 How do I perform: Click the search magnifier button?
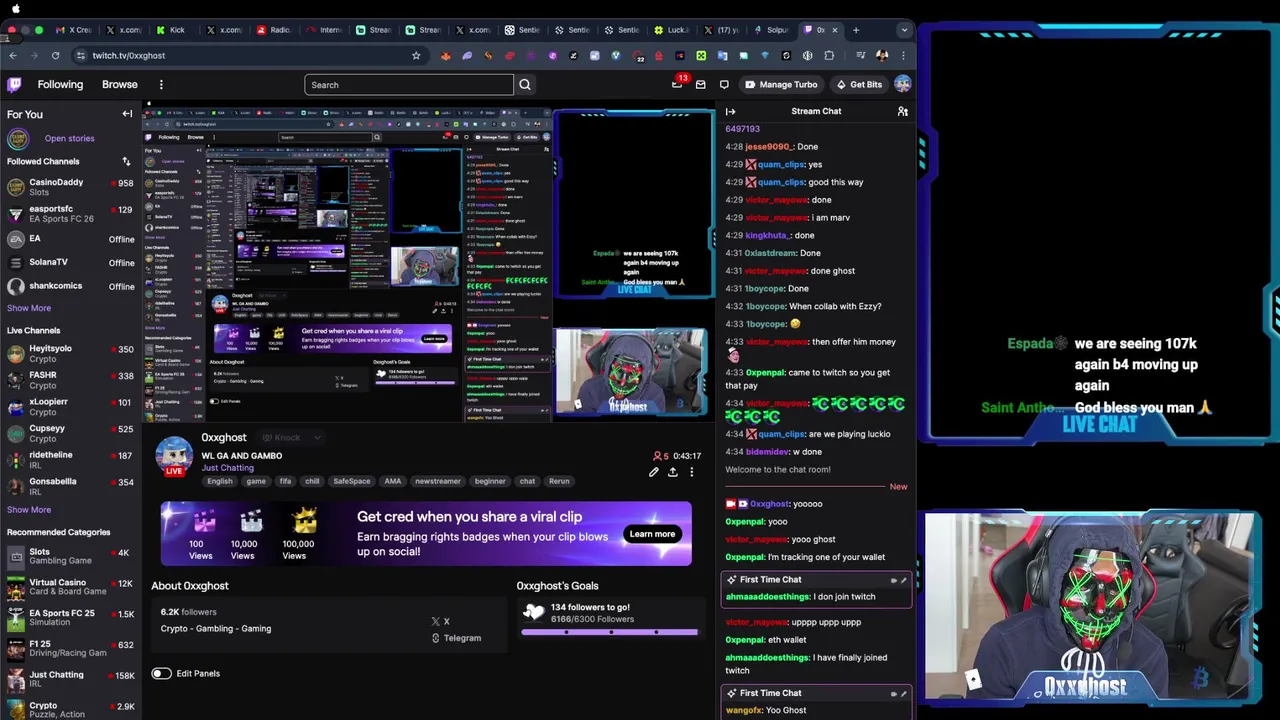pos(525,85)
